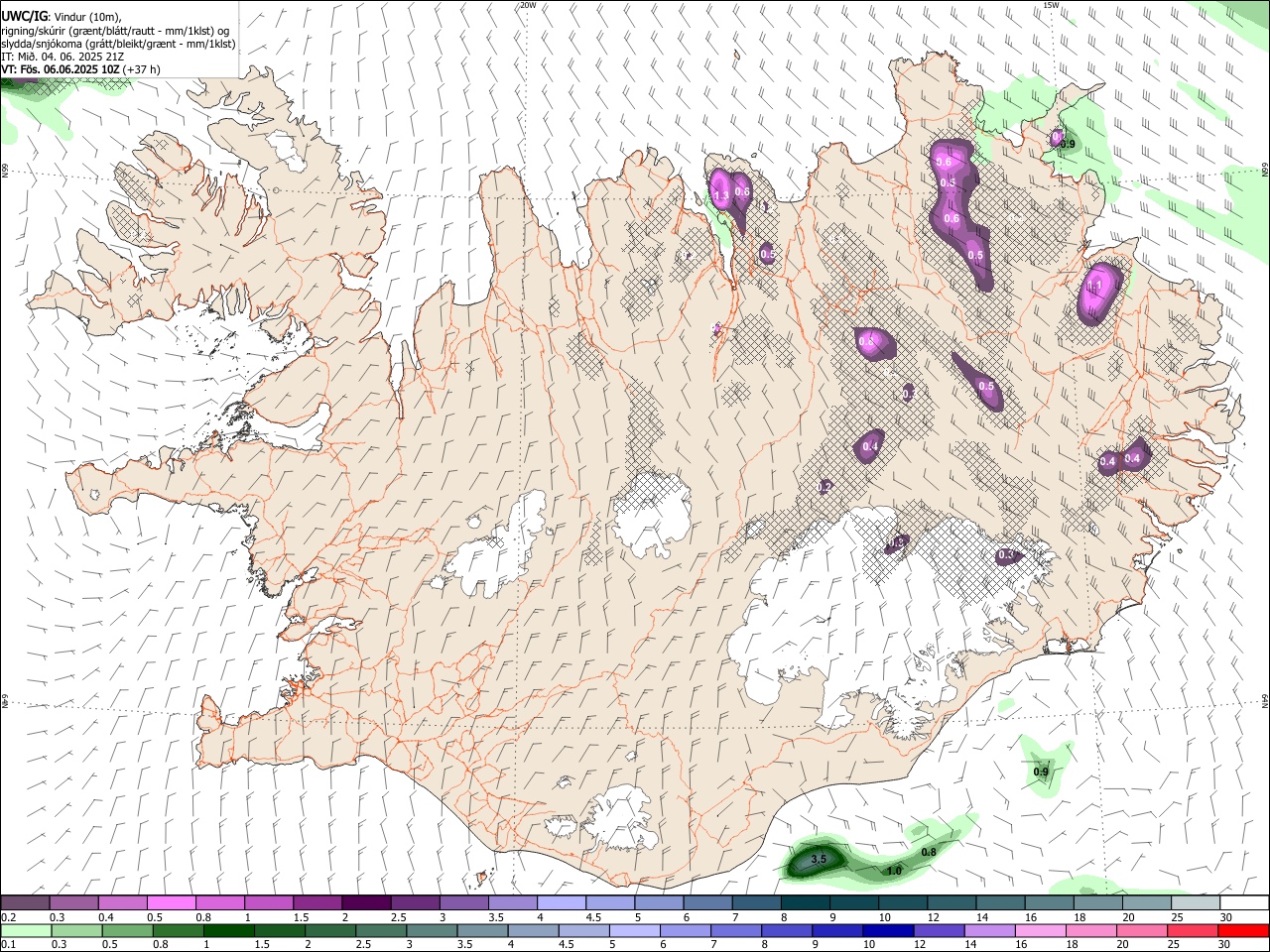The image size is (1270, 952).
Task: Select the white 30 swatch in snow scale
Action: 1243,903
